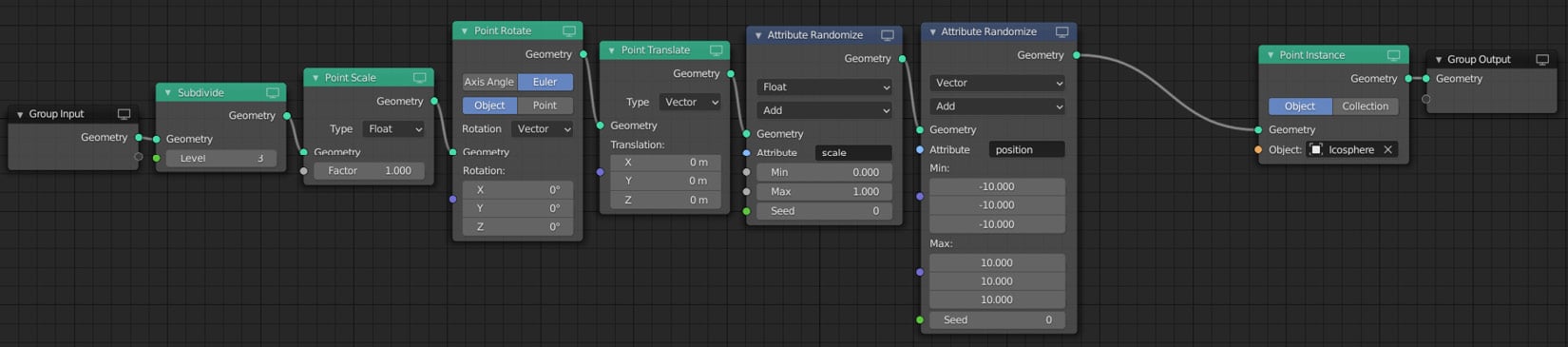Collapse the Subdivide node
The height and width of the screenshot is (347, 1568).
[x=168, y=93]
